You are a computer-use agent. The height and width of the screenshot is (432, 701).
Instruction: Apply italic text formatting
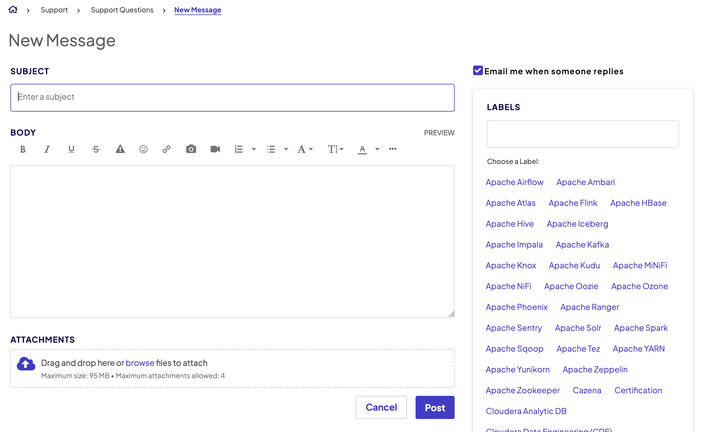47,149
